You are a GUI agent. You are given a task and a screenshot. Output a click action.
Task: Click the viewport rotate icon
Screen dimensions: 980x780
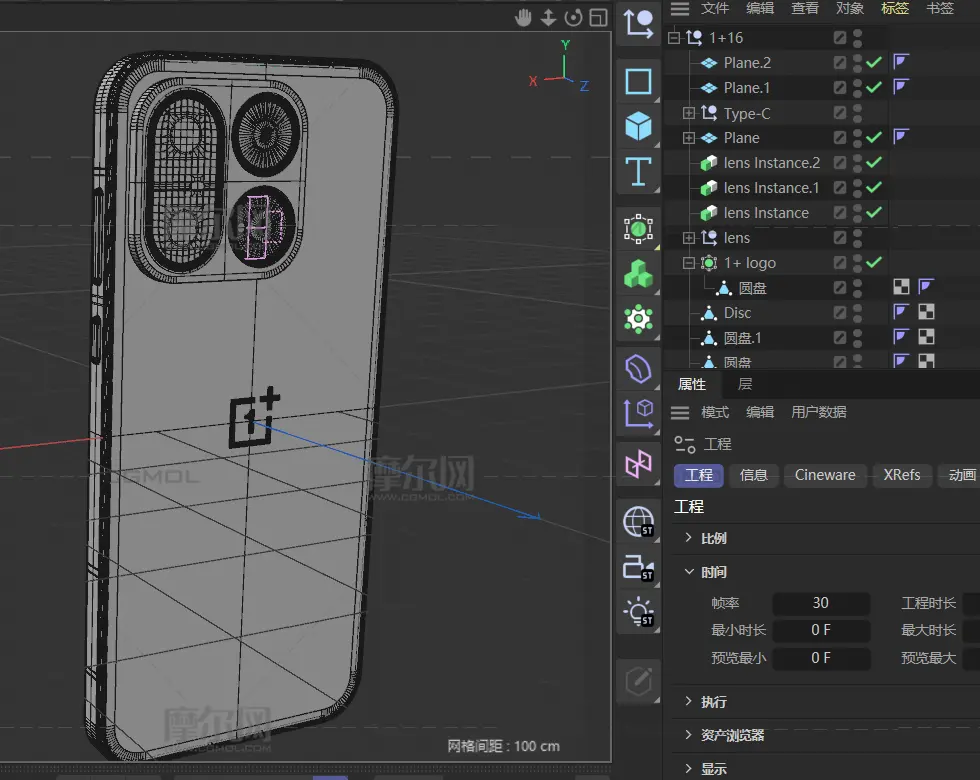tap(573, 18)
